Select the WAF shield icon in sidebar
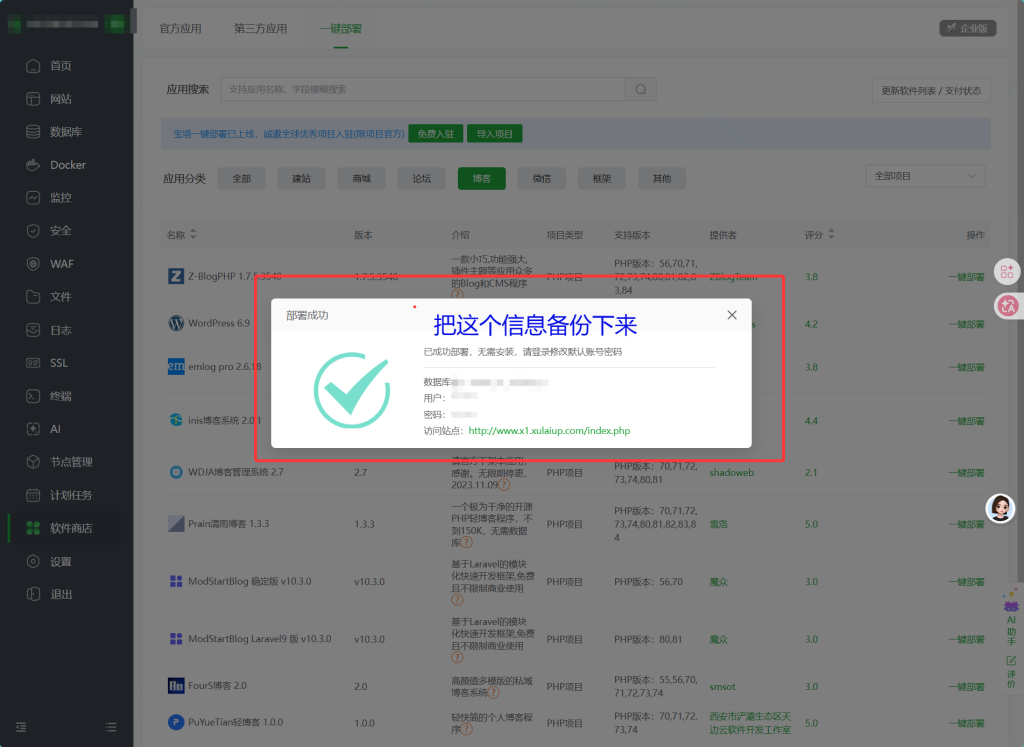Image resolution: width=1024 pixels, height=747 pixels. pyautogui.click(x=33, y=264)
